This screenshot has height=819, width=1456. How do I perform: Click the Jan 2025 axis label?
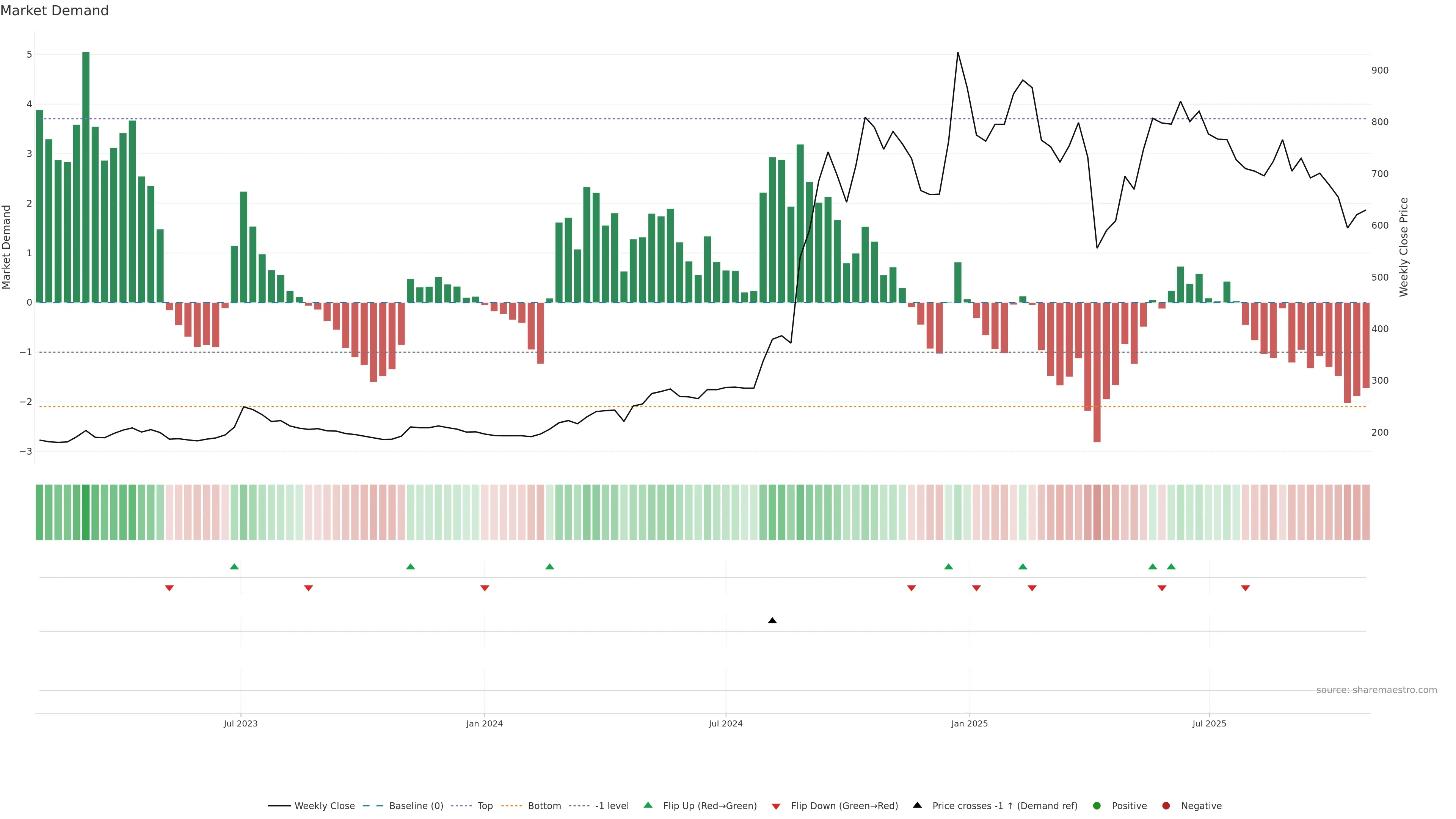click(970, 723)
